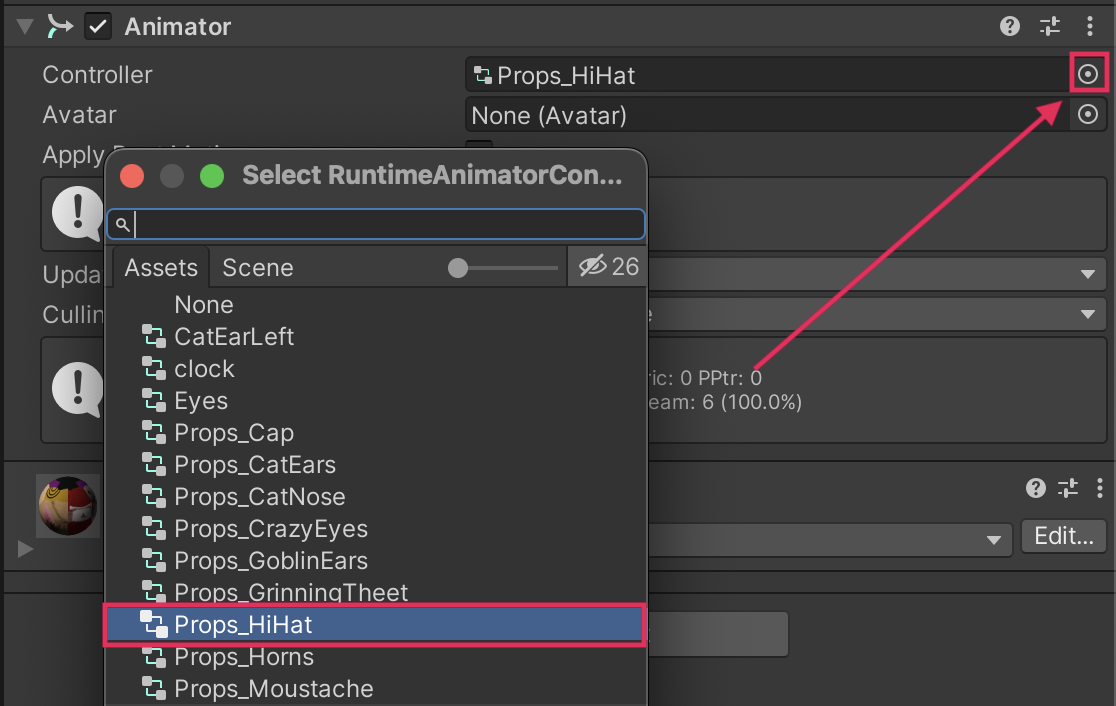The image size is (1116, 706).
Task: Open the Culling Mode dropdown
Action: 1087,315
